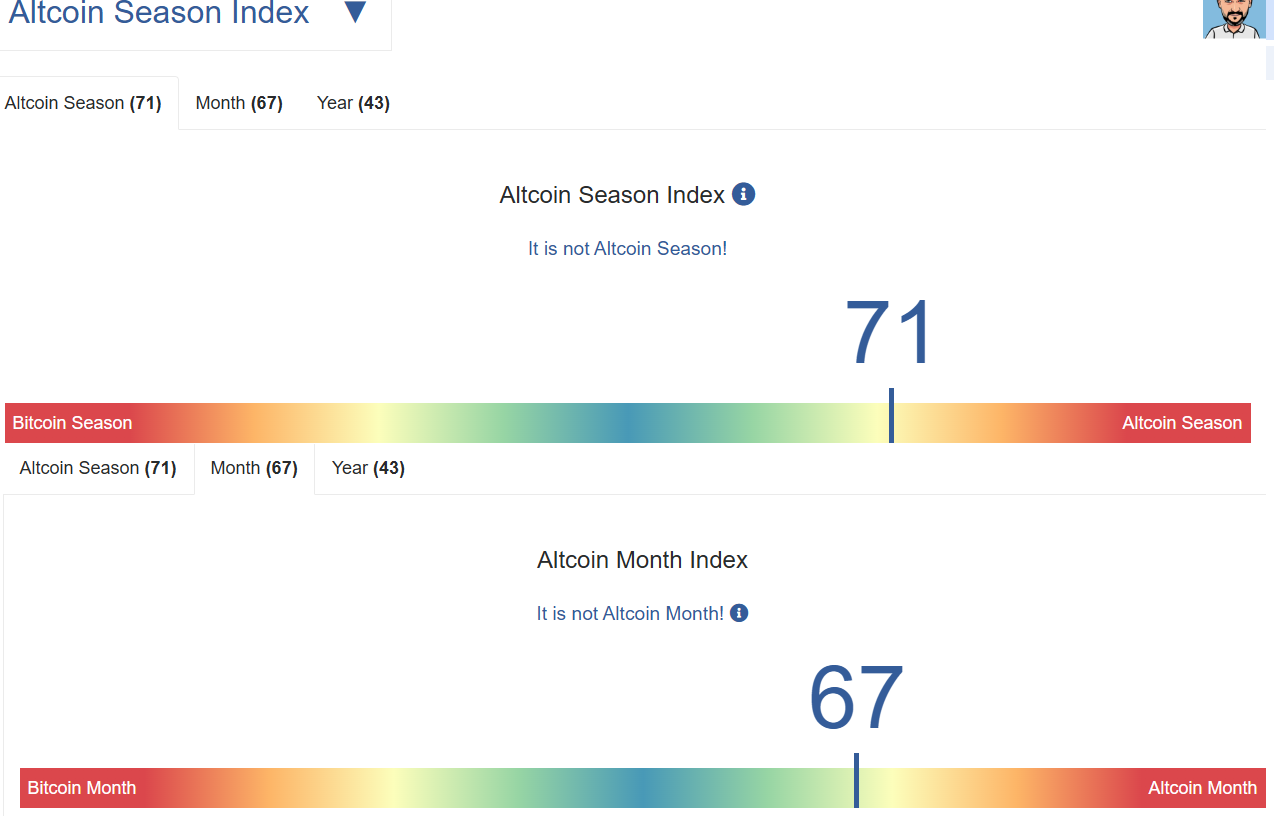Open the info icon beside It is not Altcoin Month
The height and width of the screenshot is (816, 1274).
click(739, 613)
